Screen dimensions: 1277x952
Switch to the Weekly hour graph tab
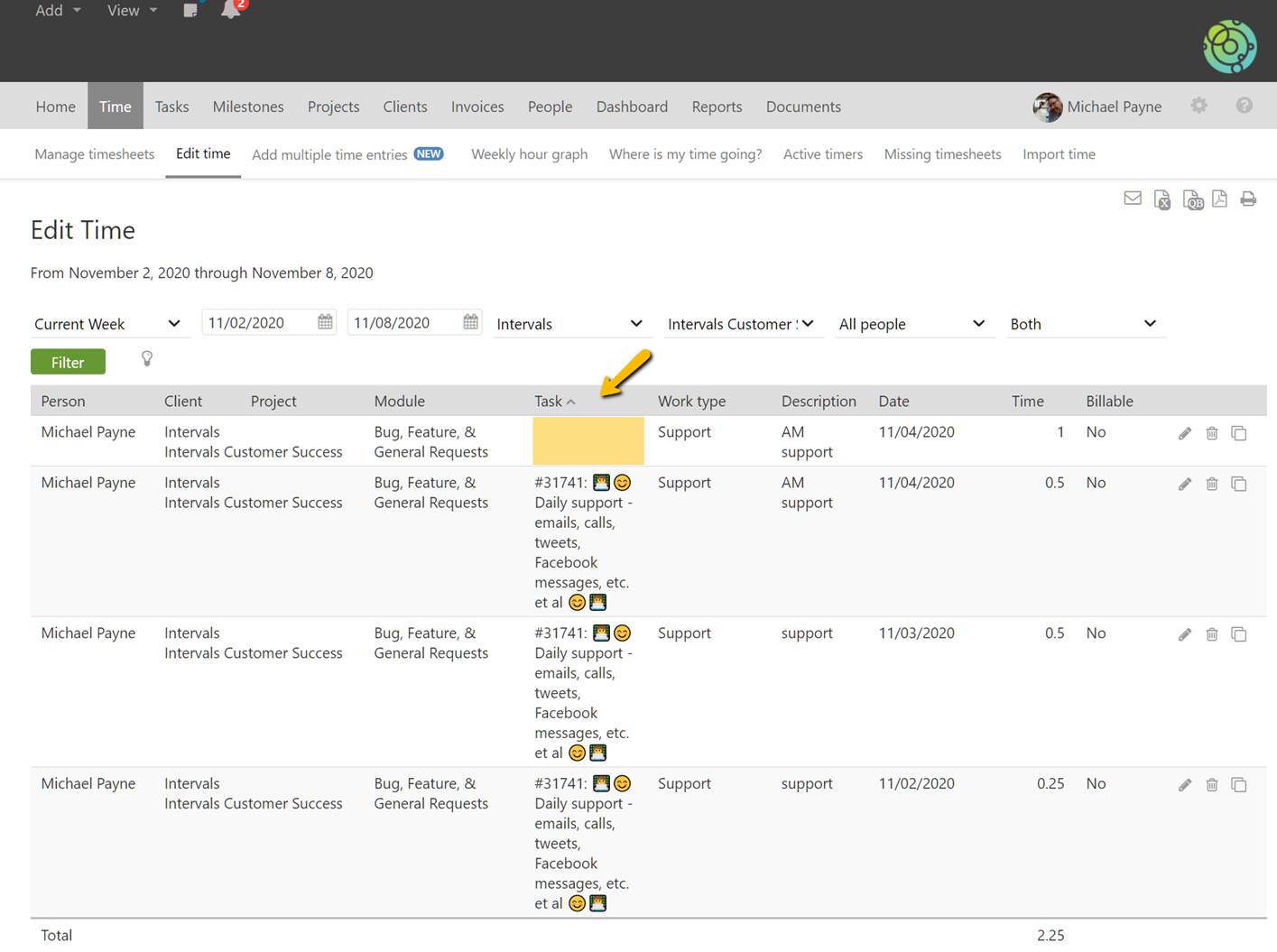coord(529,154)
